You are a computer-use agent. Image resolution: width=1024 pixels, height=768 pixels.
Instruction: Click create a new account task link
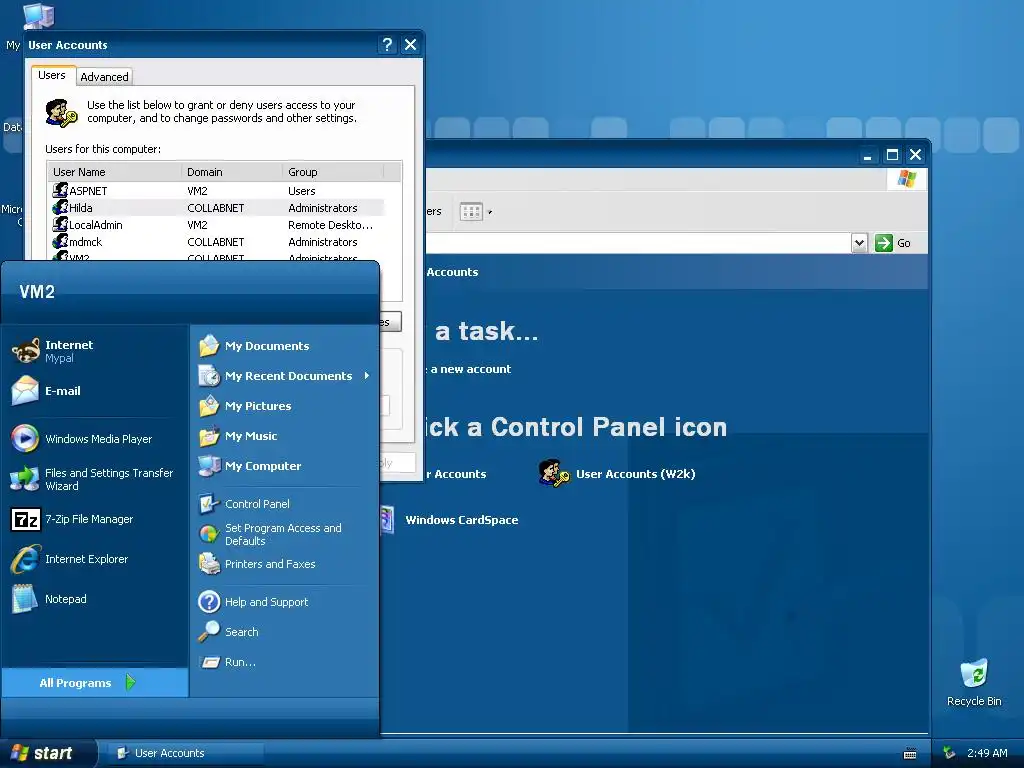tap(470, 369)
